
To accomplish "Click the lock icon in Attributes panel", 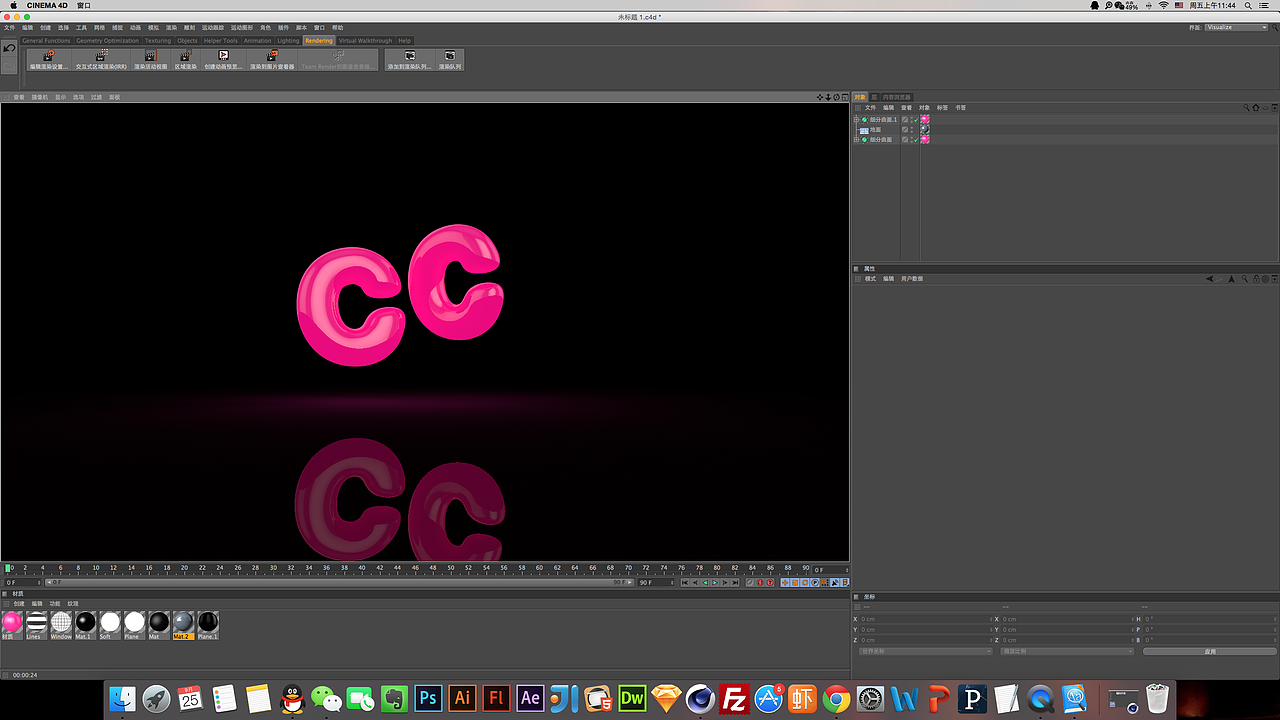I will pos(1256,278).
